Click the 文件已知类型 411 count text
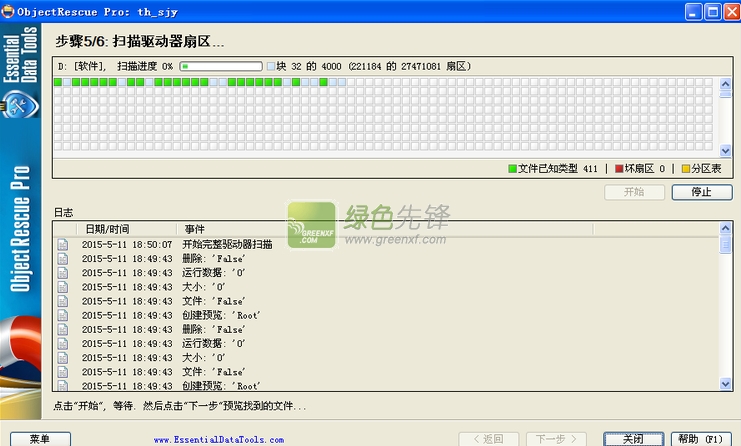This screenshot has height=446, width=741. (x=558, y=169)
